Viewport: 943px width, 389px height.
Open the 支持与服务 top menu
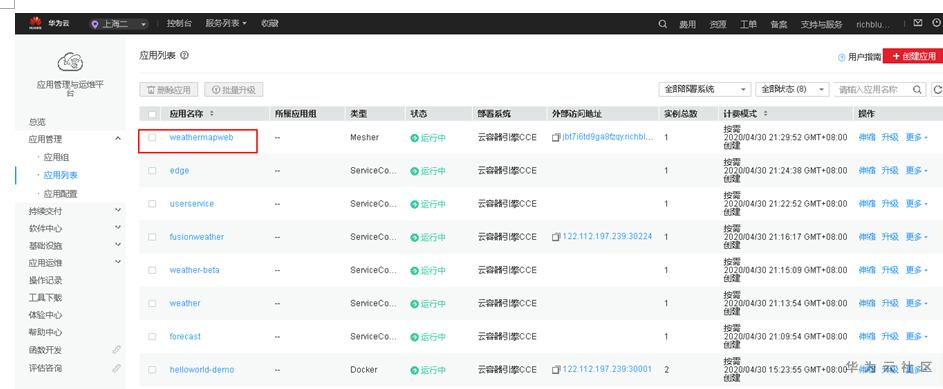tap(822, 25)
